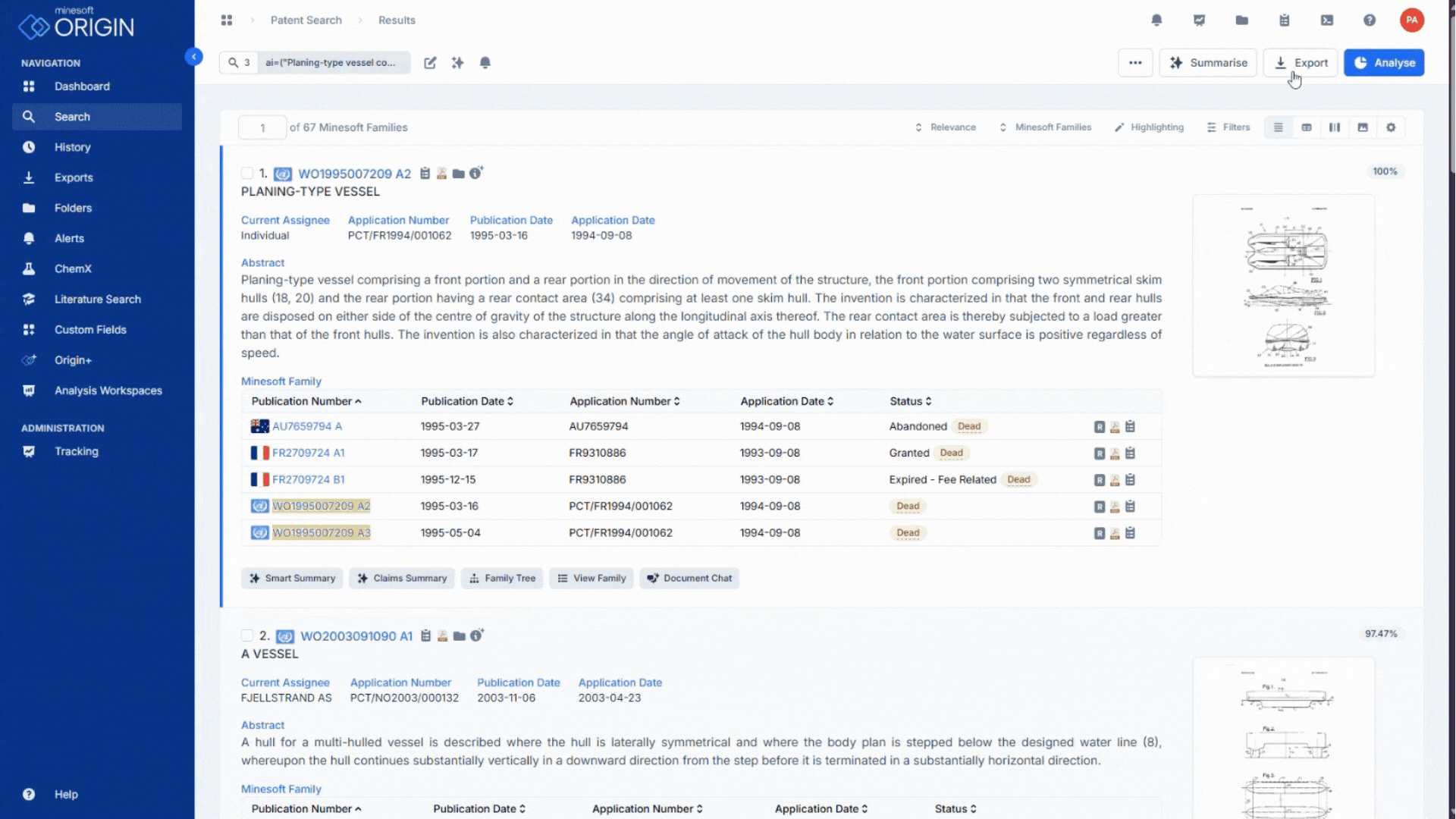
Task: Open the AI sparkle icon beside query
Action: pos(457,63)
